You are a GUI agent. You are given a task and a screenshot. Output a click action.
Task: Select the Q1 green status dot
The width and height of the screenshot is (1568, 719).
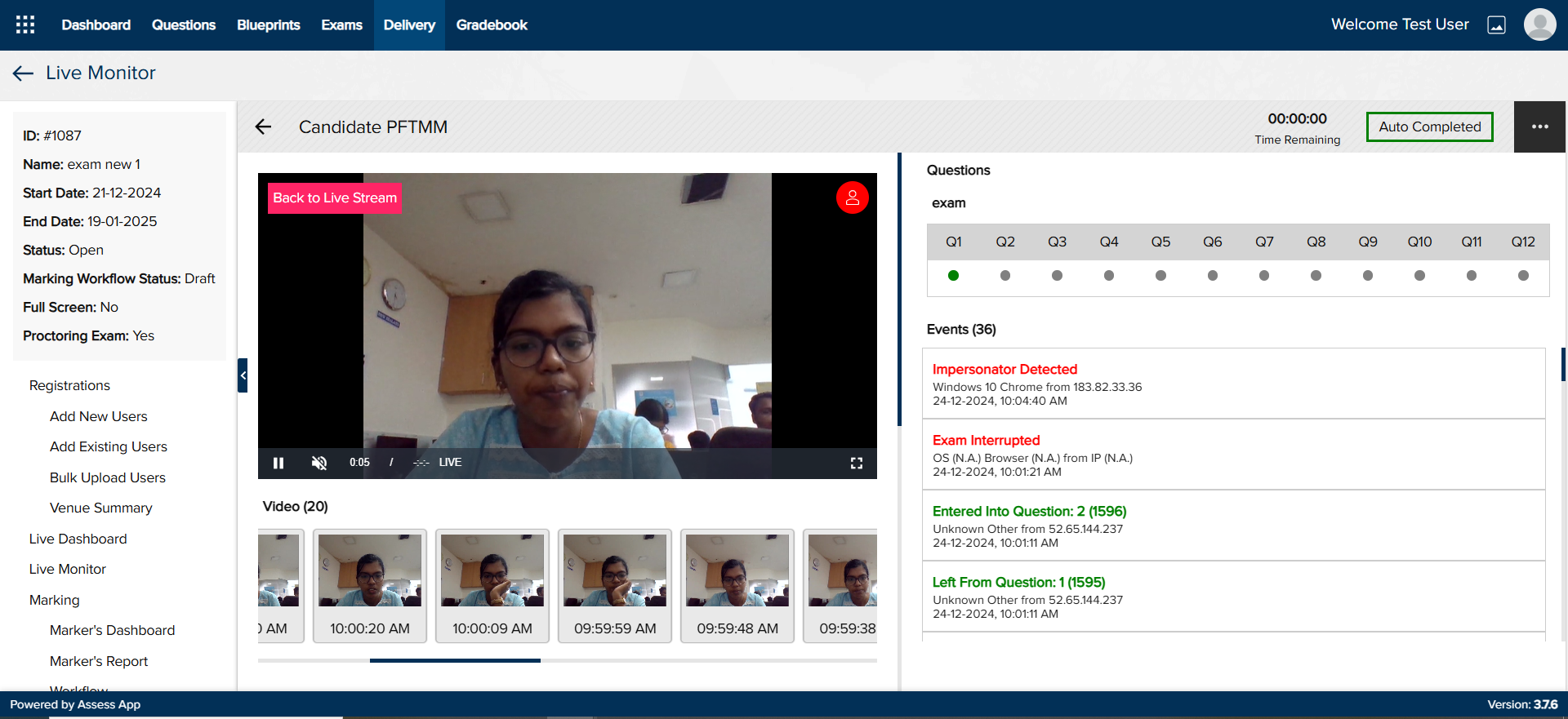click(x=953, y=276)
